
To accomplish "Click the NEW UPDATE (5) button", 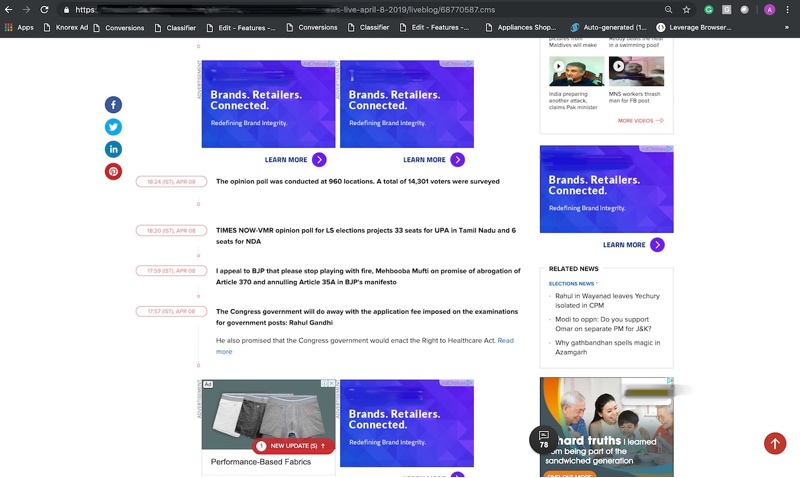I will [x=293, y=446].
